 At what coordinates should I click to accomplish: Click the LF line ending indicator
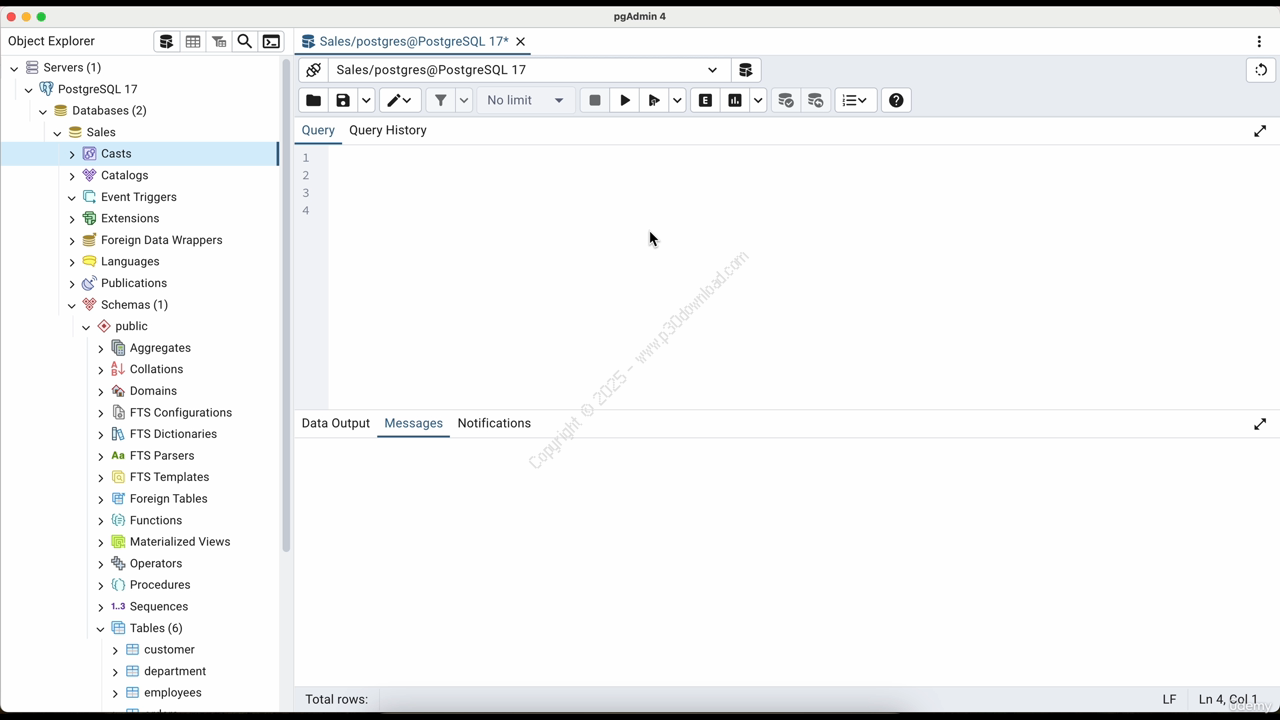(x=1169, y=700)
